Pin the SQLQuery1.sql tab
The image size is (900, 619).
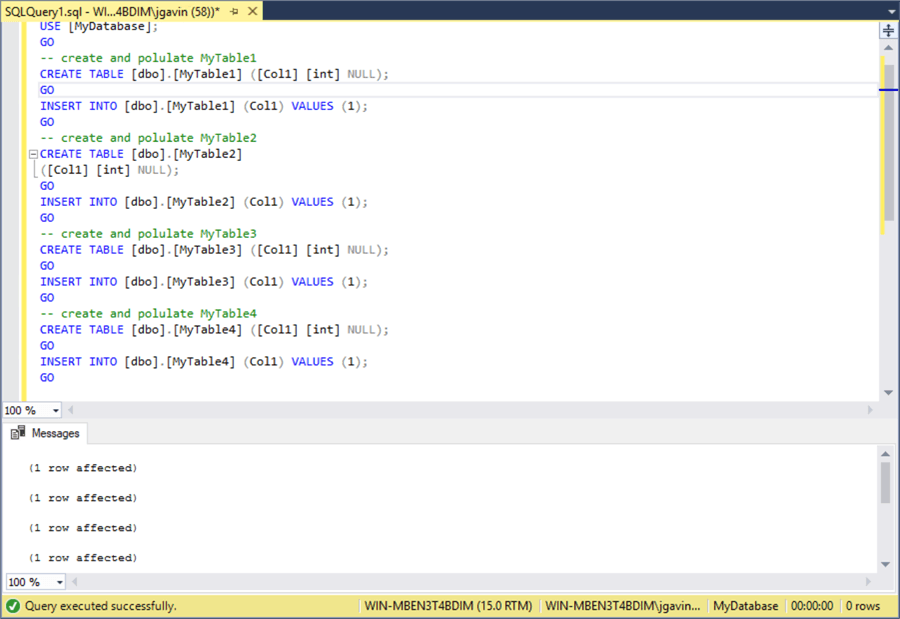234,11
